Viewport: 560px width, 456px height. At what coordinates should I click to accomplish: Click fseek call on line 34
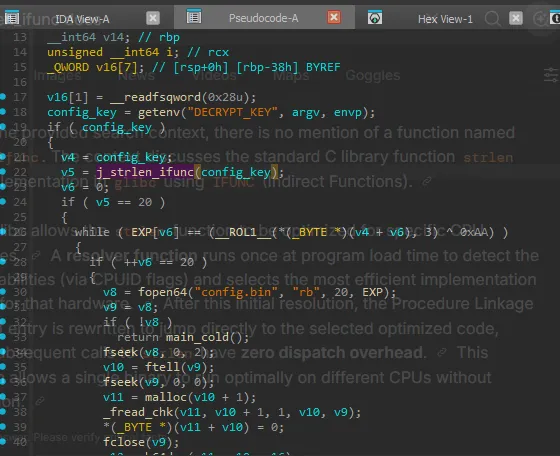click(121, 352)
